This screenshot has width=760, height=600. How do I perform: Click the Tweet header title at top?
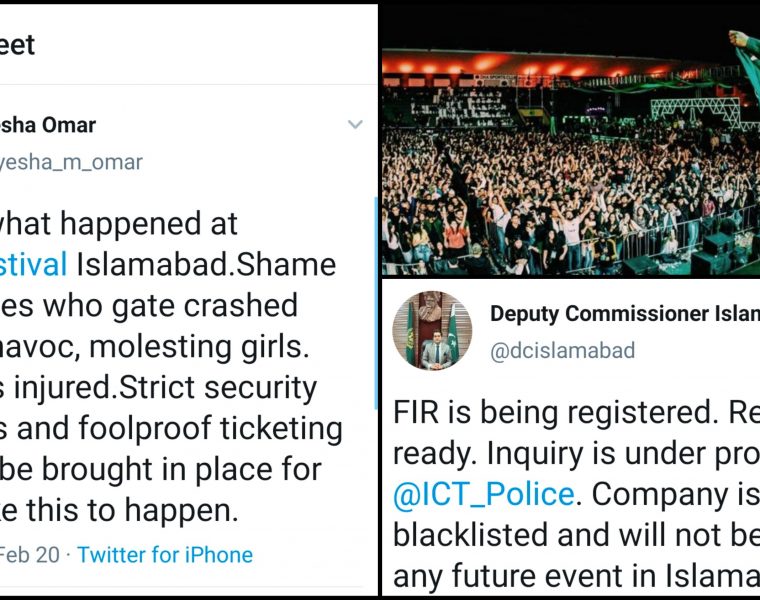pos(18,44)
